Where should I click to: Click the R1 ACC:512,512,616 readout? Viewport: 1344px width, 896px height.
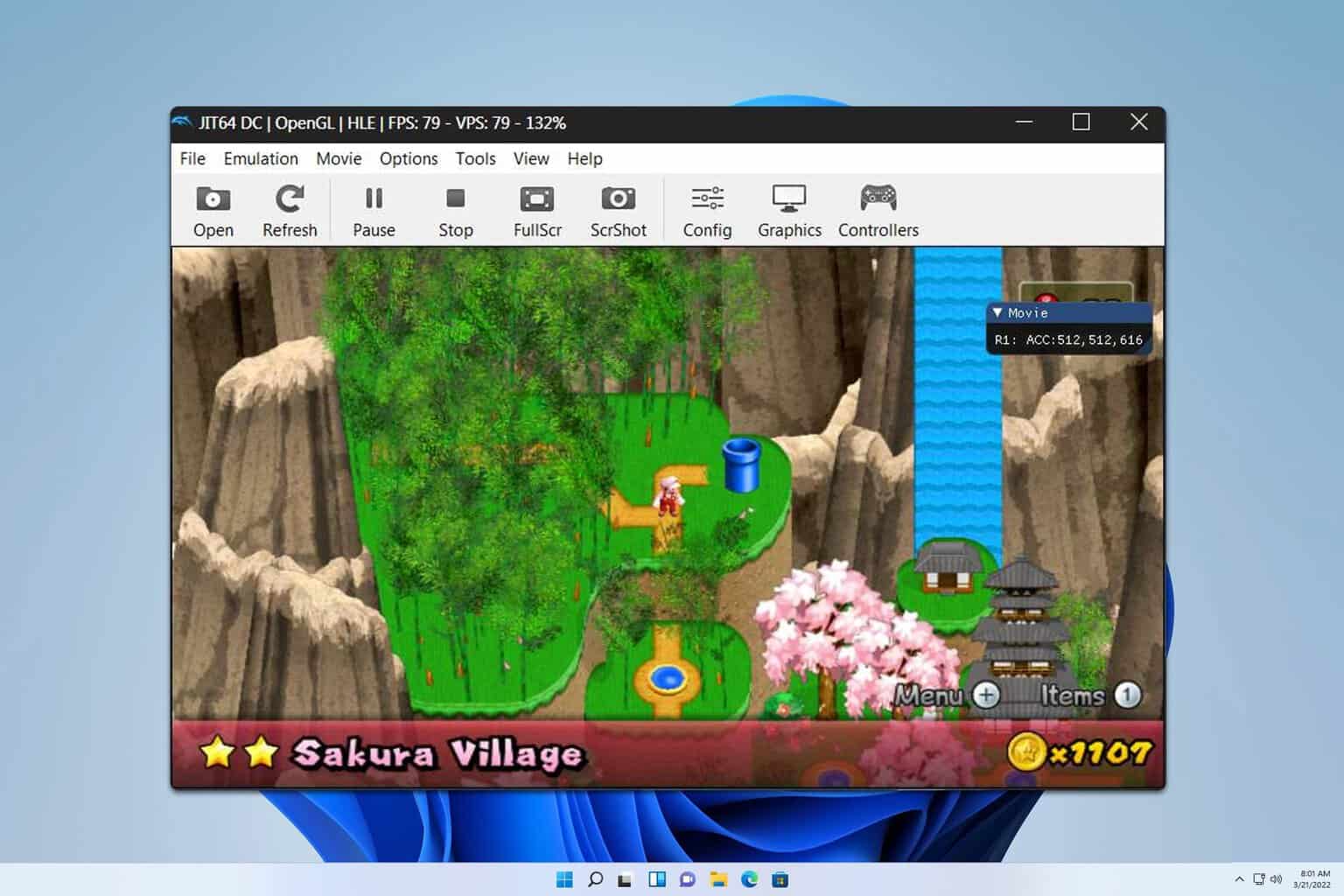(1068, 339)
